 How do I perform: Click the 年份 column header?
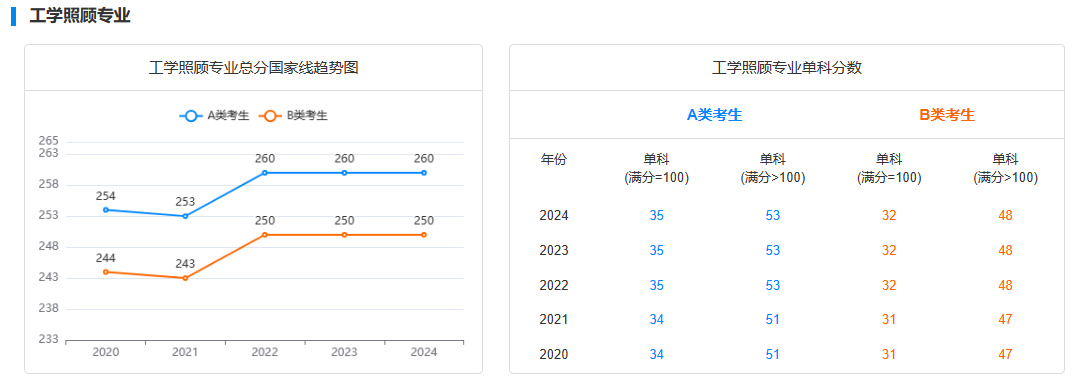554,160
